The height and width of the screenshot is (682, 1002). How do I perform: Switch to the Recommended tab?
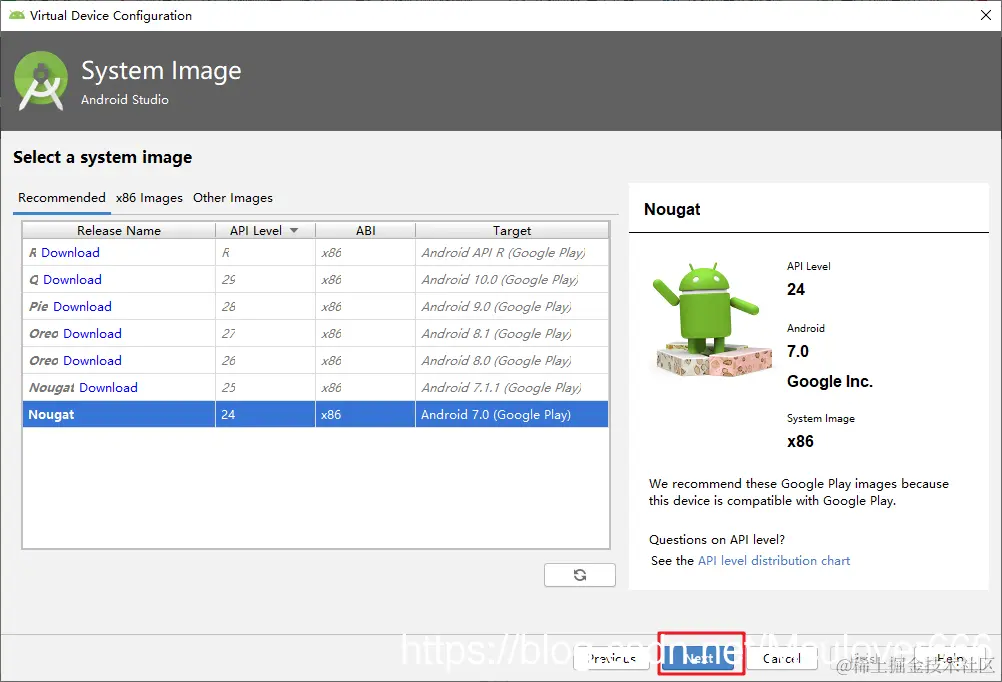coord(61,198)
